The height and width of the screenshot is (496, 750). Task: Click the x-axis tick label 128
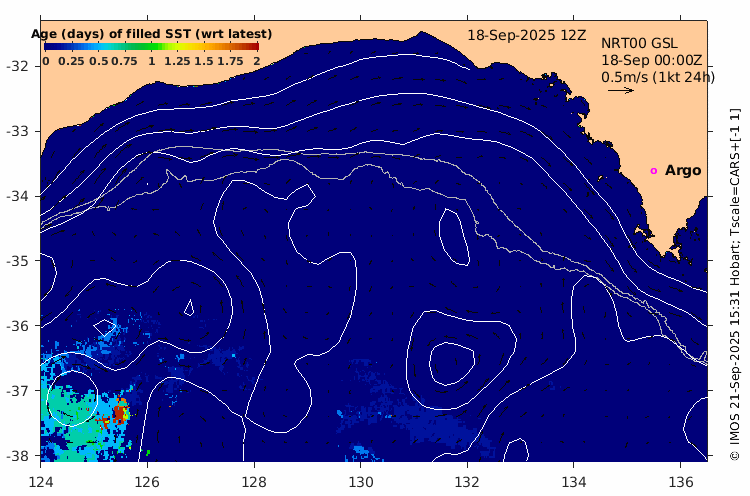tap(254, 482)
